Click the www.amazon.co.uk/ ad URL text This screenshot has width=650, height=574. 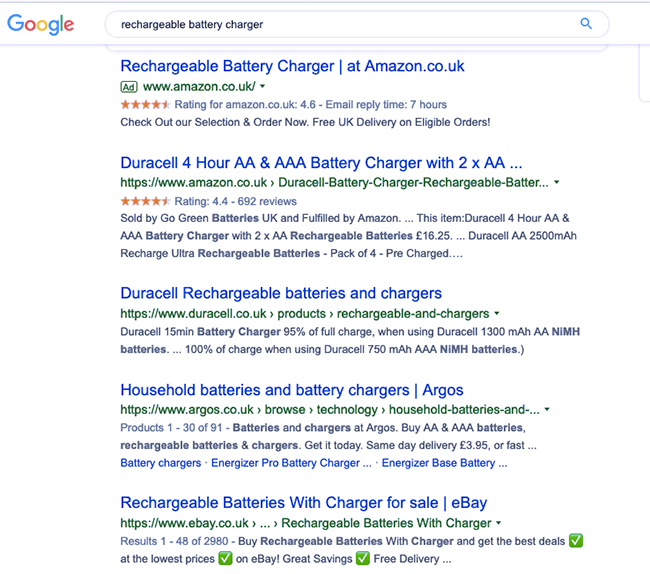199,87
